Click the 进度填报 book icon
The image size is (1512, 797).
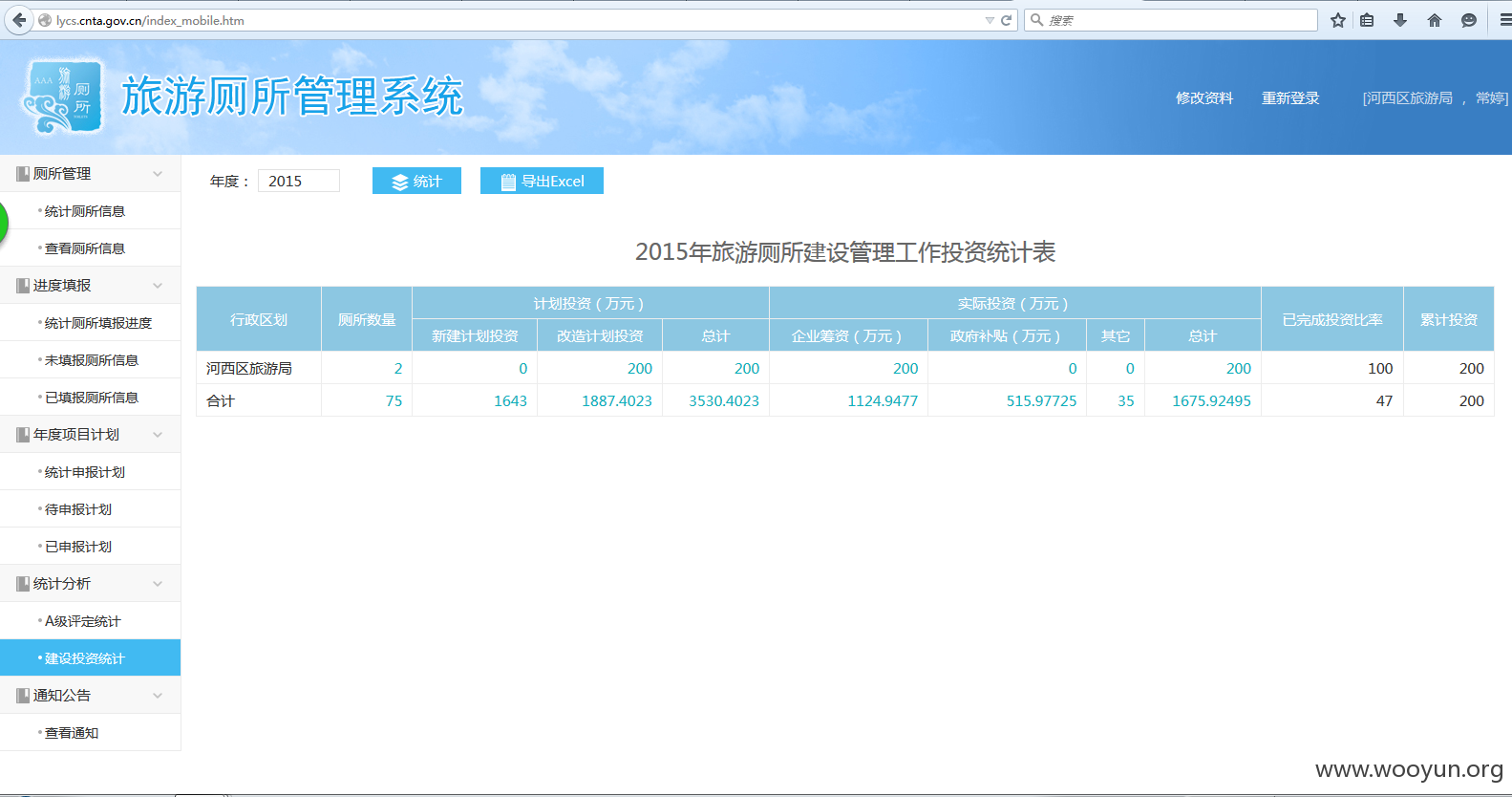coord(23,286)
